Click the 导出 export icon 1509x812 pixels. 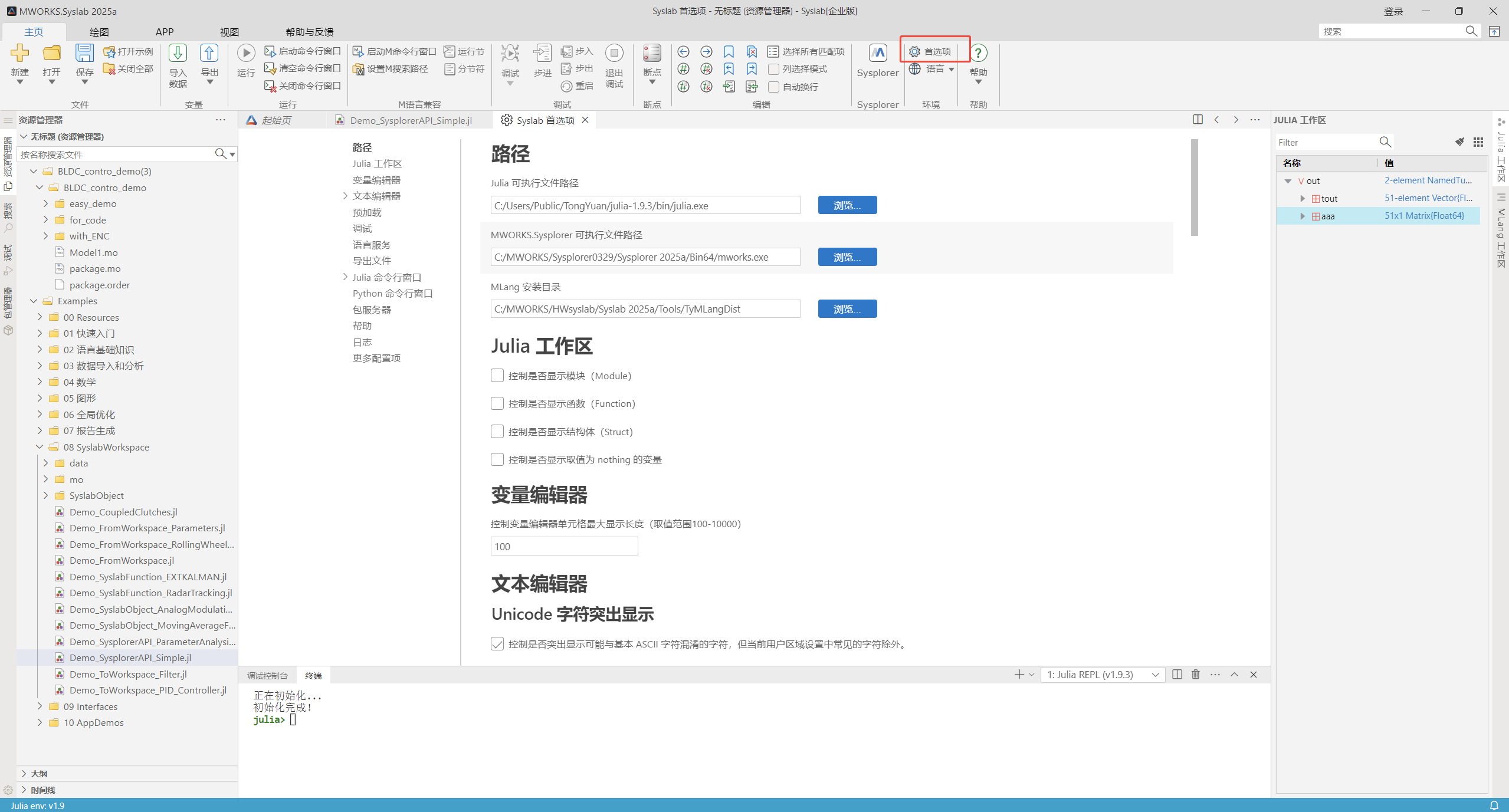pos(209,53)
